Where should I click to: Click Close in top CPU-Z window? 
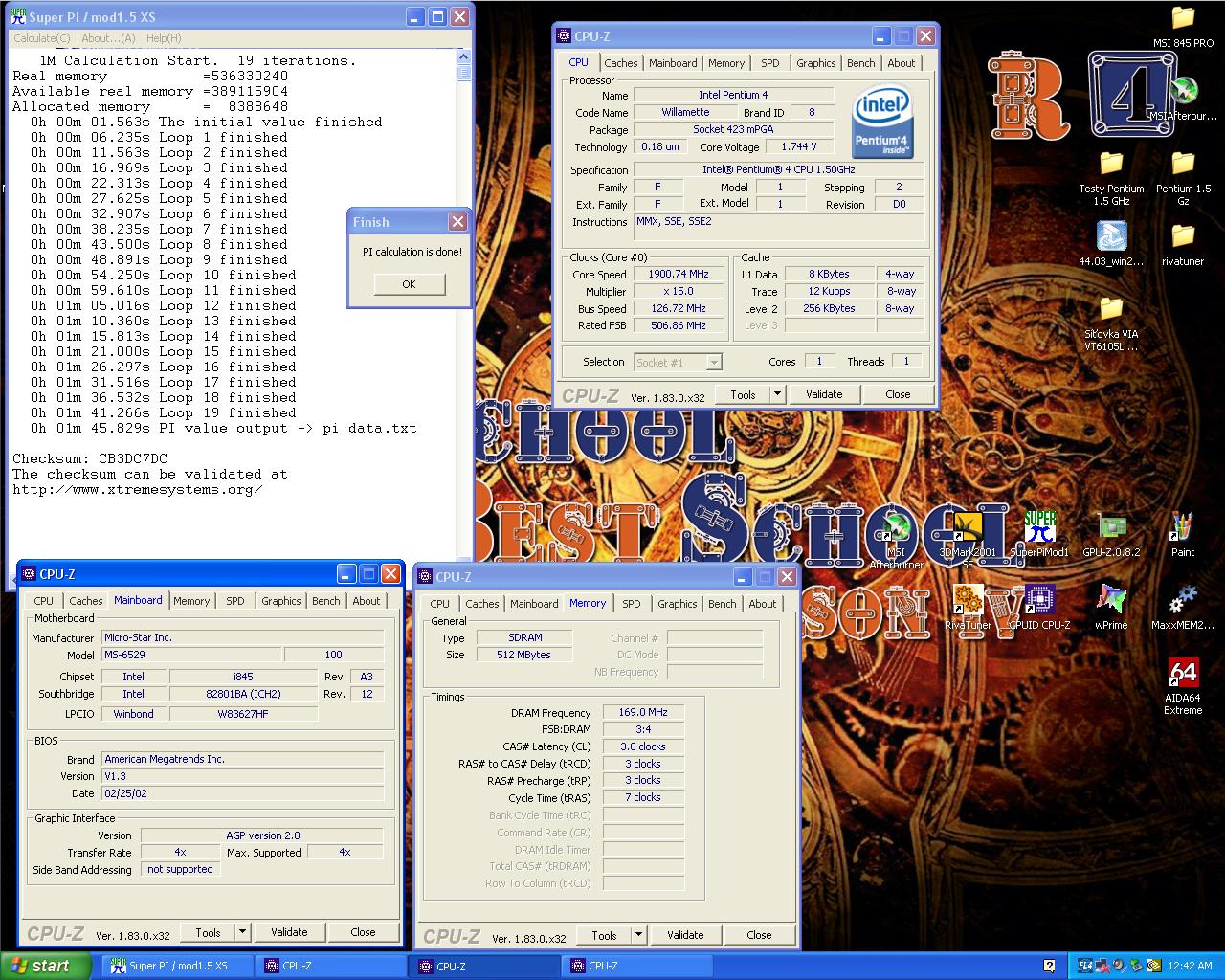(898, 394)
